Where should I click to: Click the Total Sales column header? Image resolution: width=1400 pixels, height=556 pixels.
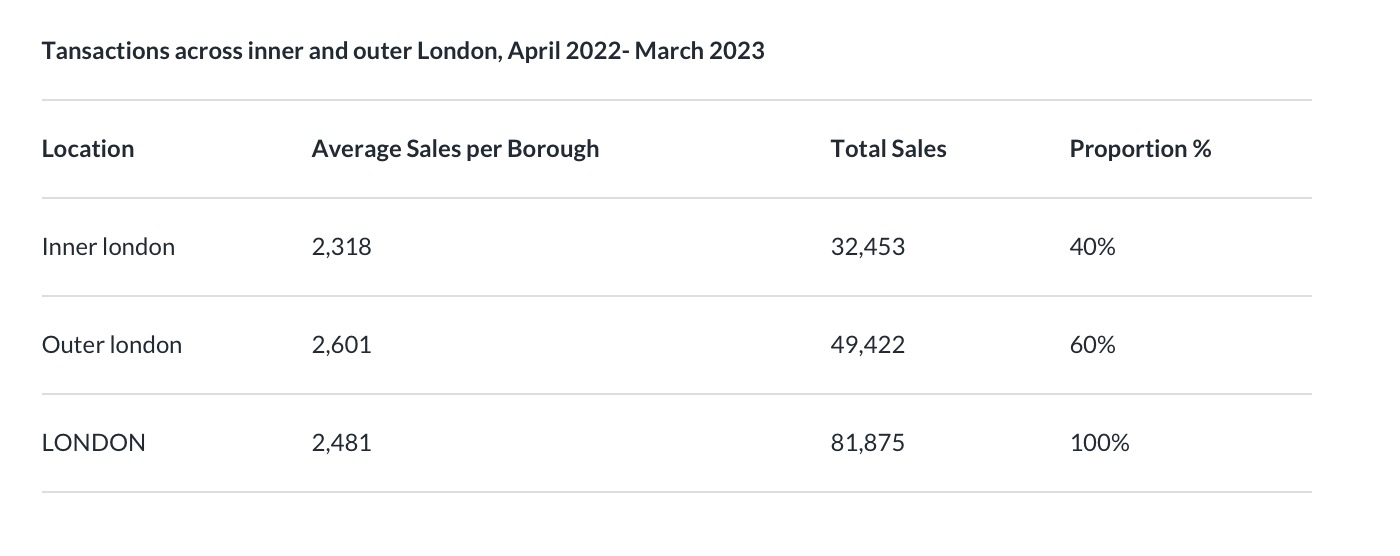point(888,149)
